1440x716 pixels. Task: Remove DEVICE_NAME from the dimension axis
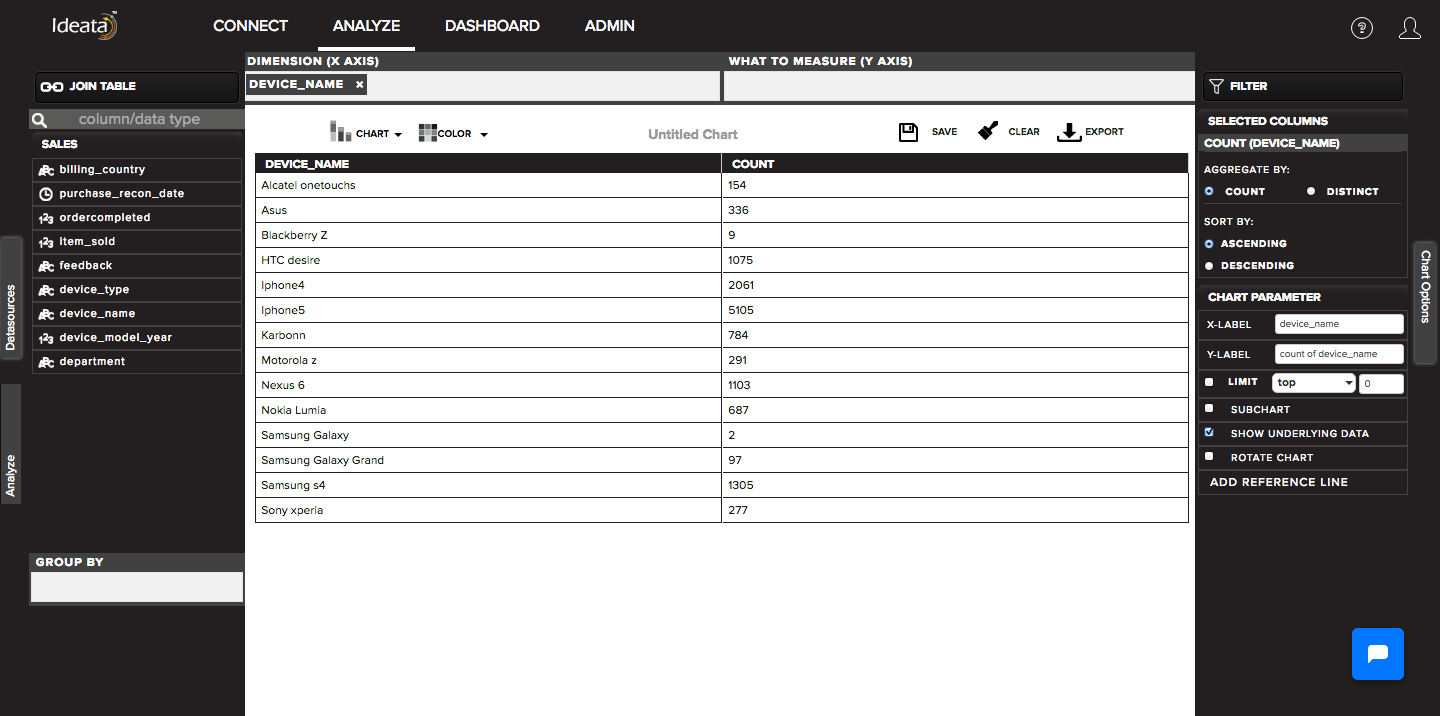click(x=359, y=85)
